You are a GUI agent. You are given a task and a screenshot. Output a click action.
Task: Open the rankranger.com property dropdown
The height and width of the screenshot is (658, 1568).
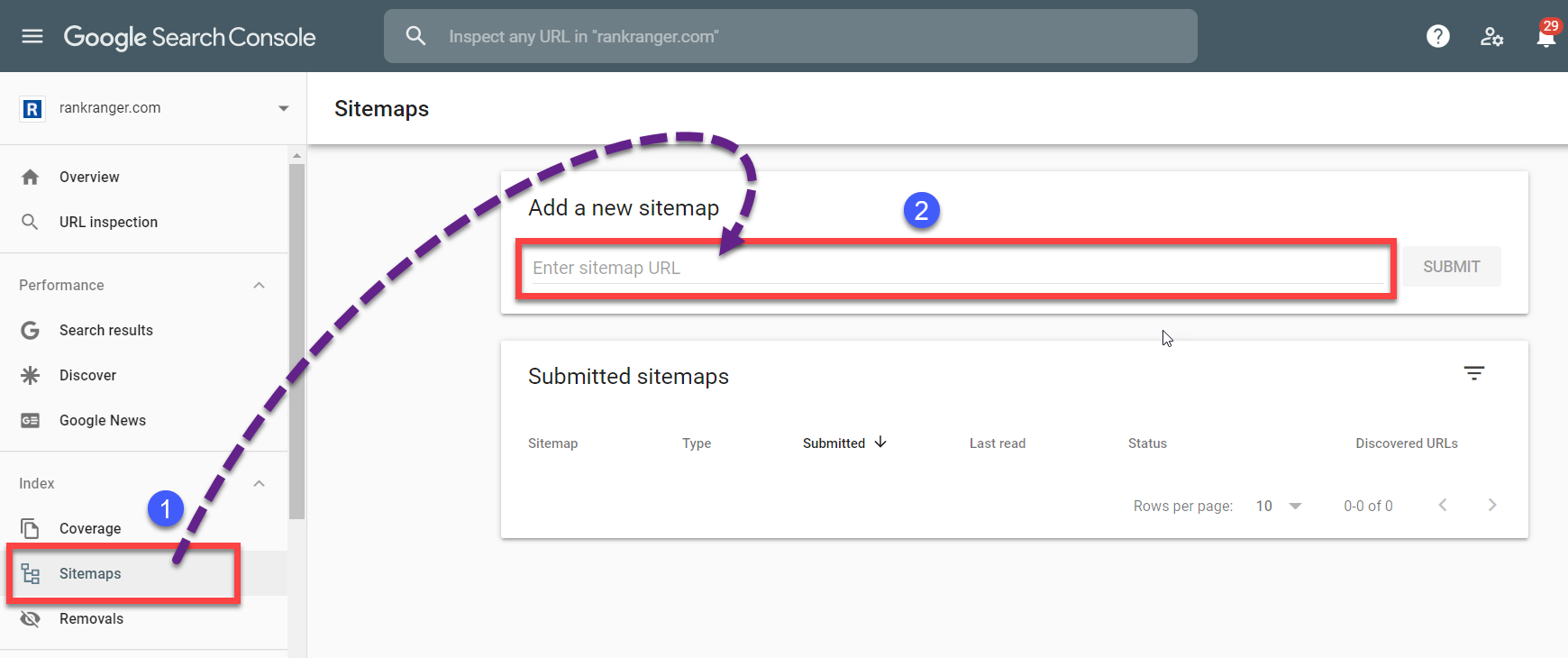point(283,108)
